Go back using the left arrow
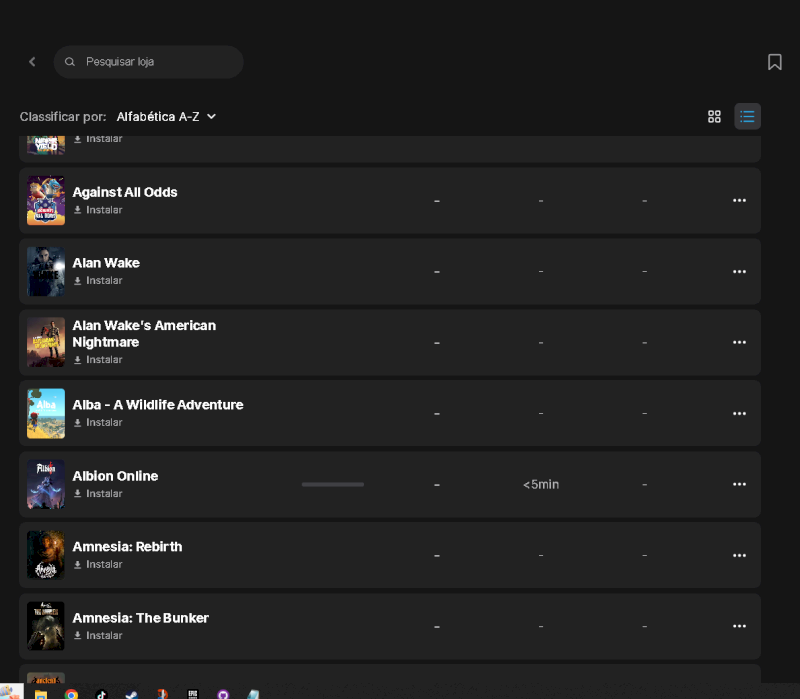The image size is (800, 699). (32, 62)
